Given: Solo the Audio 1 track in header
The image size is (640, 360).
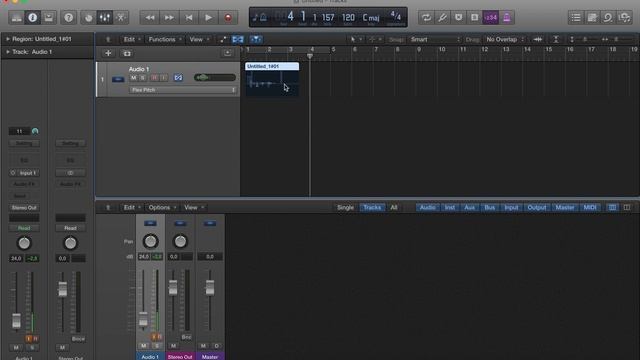Looking at the screenshot, I should (x=142, y=78).
